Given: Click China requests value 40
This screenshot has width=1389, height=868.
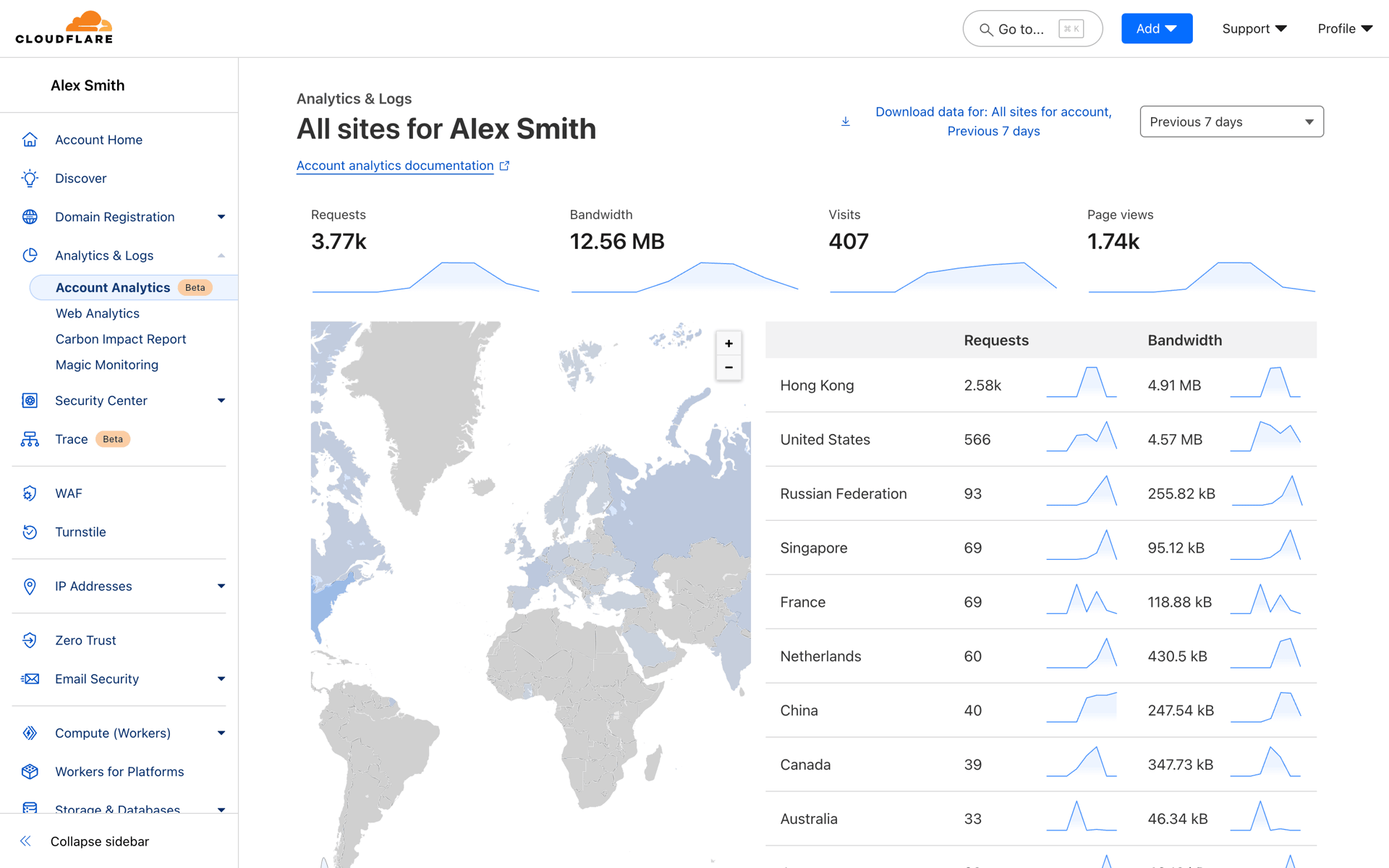Looking at the screenshot, I should tap(972, 710).
